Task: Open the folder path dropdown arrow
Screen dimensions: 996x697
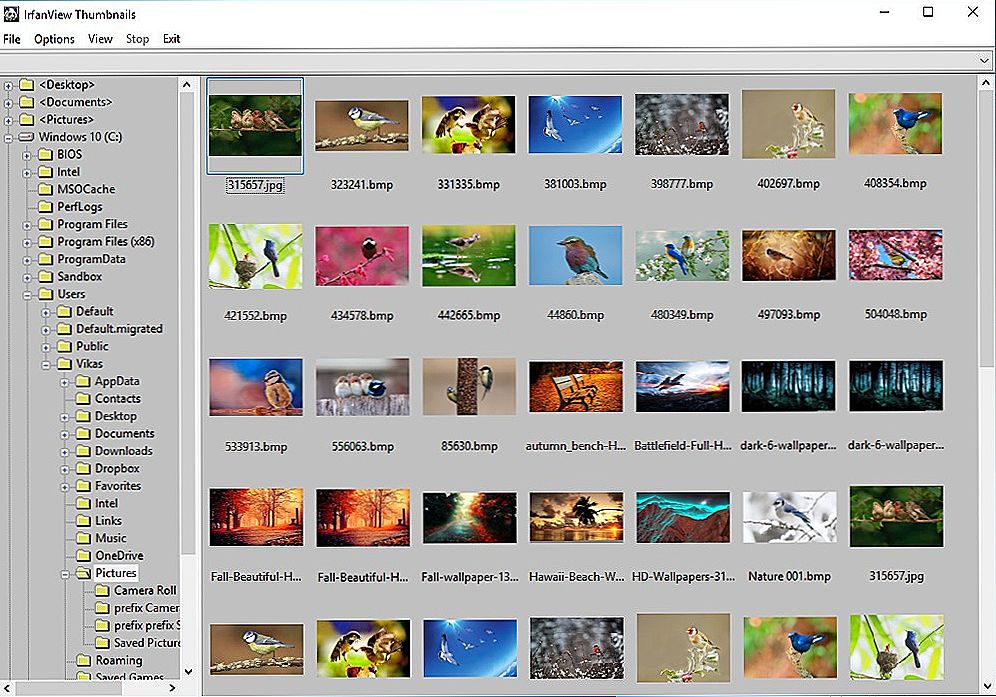Action: coord(985,61)
